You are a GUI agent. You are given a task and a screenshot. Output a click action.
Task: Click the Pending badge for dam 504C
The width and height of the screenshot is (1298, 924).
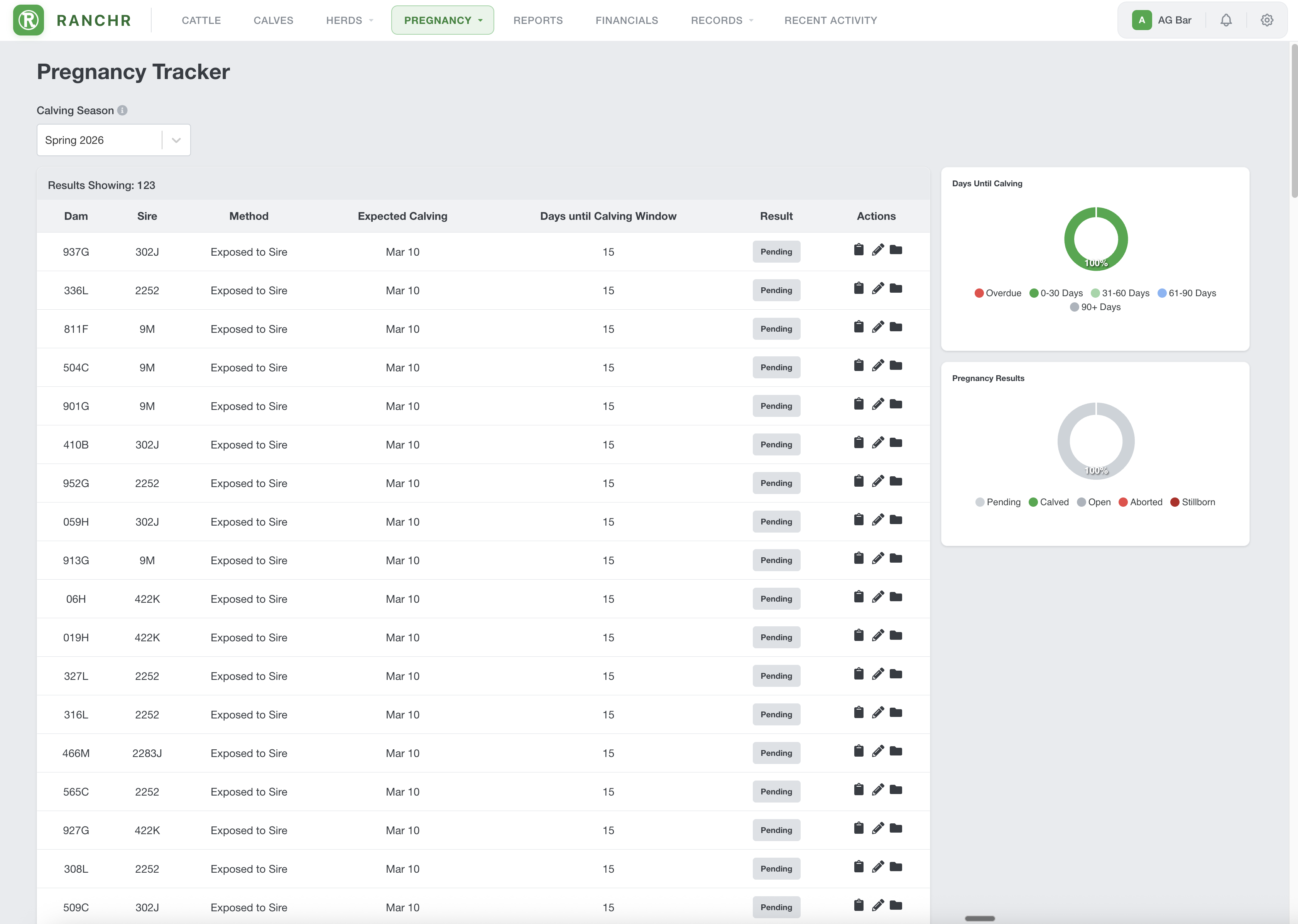[776, 368]
